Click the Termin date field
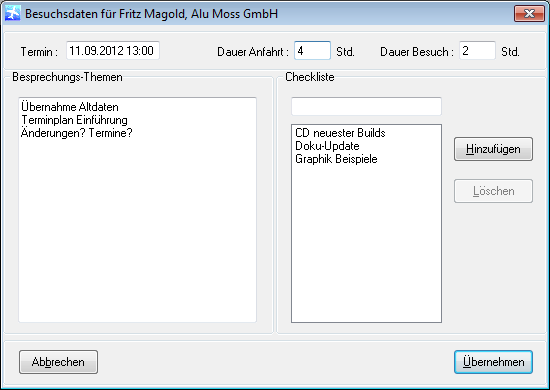Viewport: 550px width, 390px height. click(113, 51)
